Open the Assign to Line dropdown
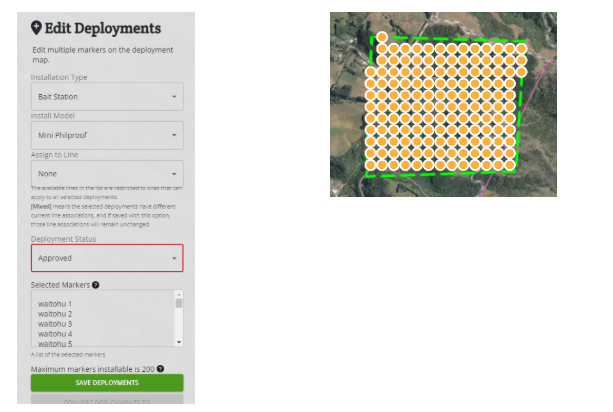The height and width of the screenshot is (412, 613). click(107, 173)
